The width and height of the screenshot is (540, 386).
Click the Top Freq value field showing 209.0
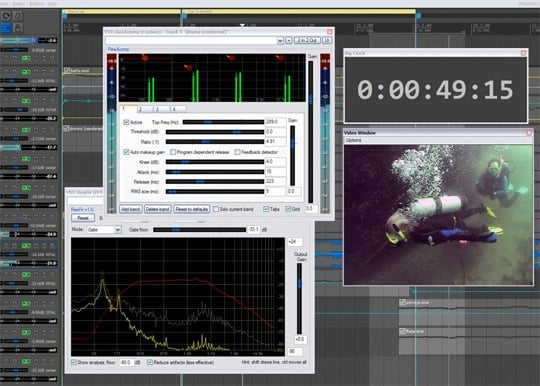pos(275,122)
